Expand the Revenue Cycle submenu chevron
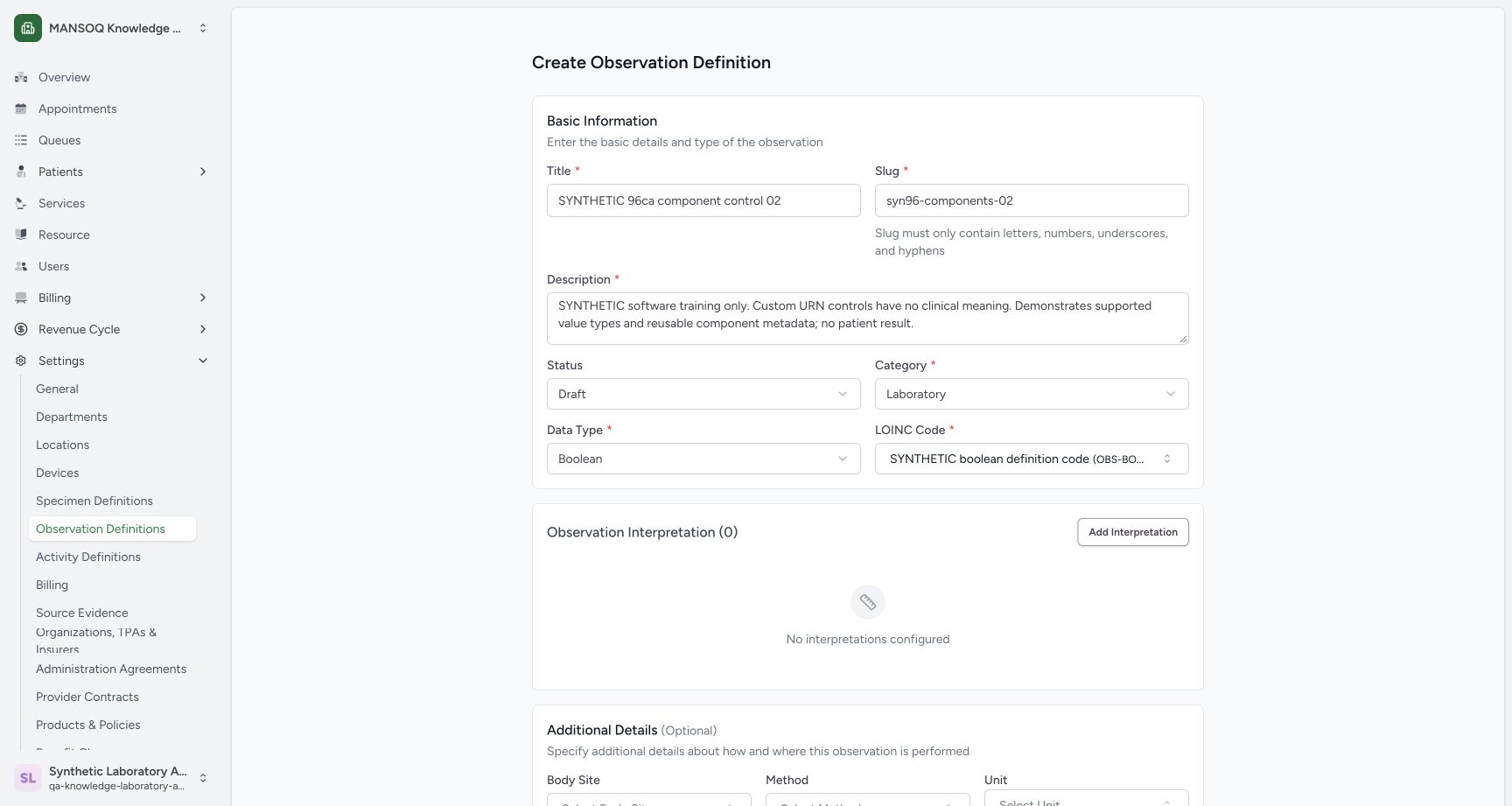This screenshot has height=806, width=1512. click(203, 329)
